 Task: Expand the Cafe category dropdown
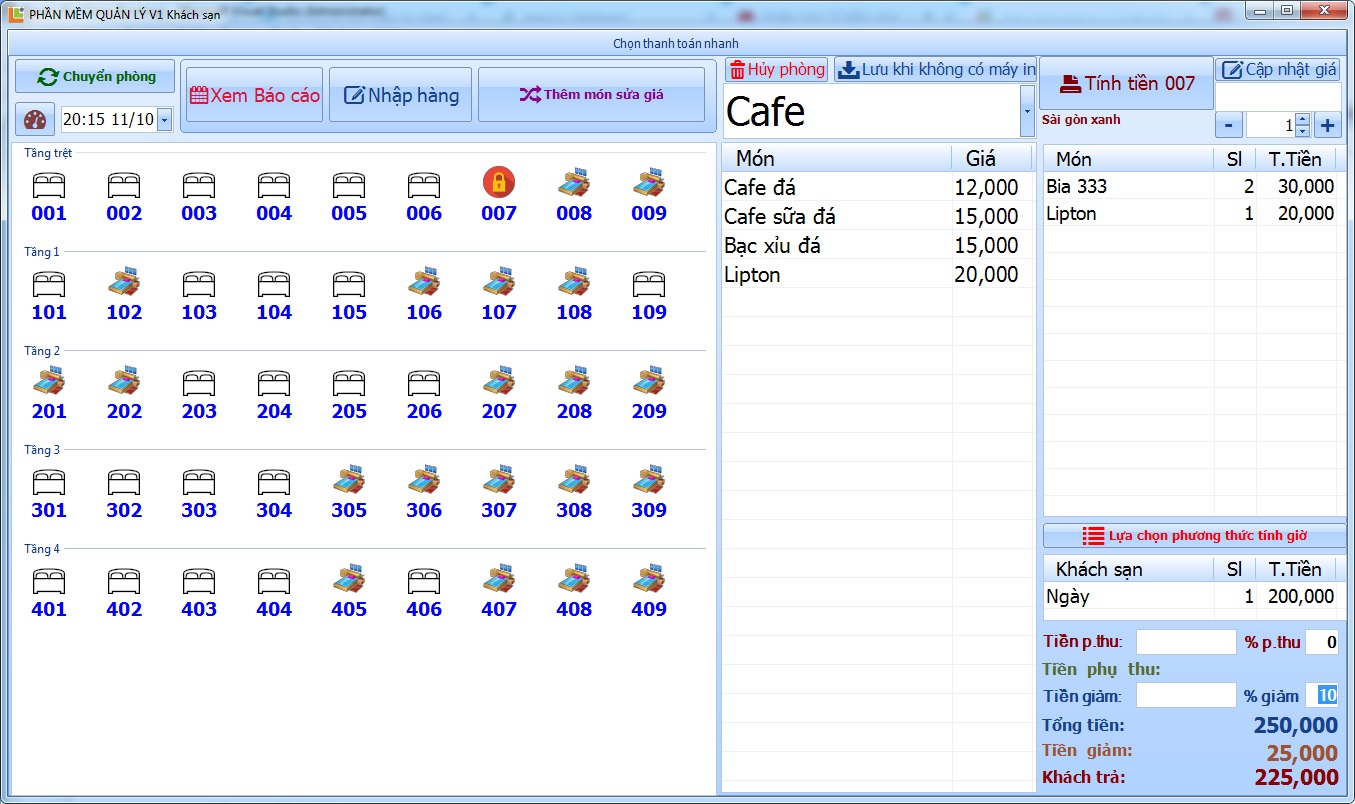coord(1027,111)
